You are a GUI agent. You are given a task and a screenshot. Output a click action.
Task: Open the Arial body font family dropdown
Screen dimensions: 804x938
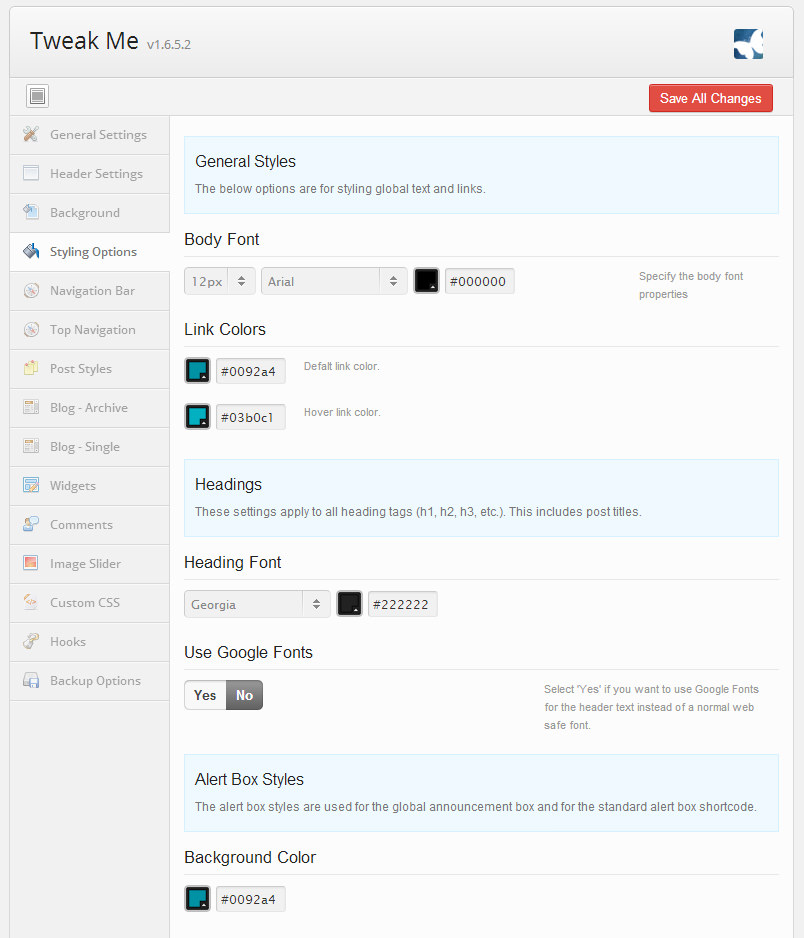[x=334, y=282]
